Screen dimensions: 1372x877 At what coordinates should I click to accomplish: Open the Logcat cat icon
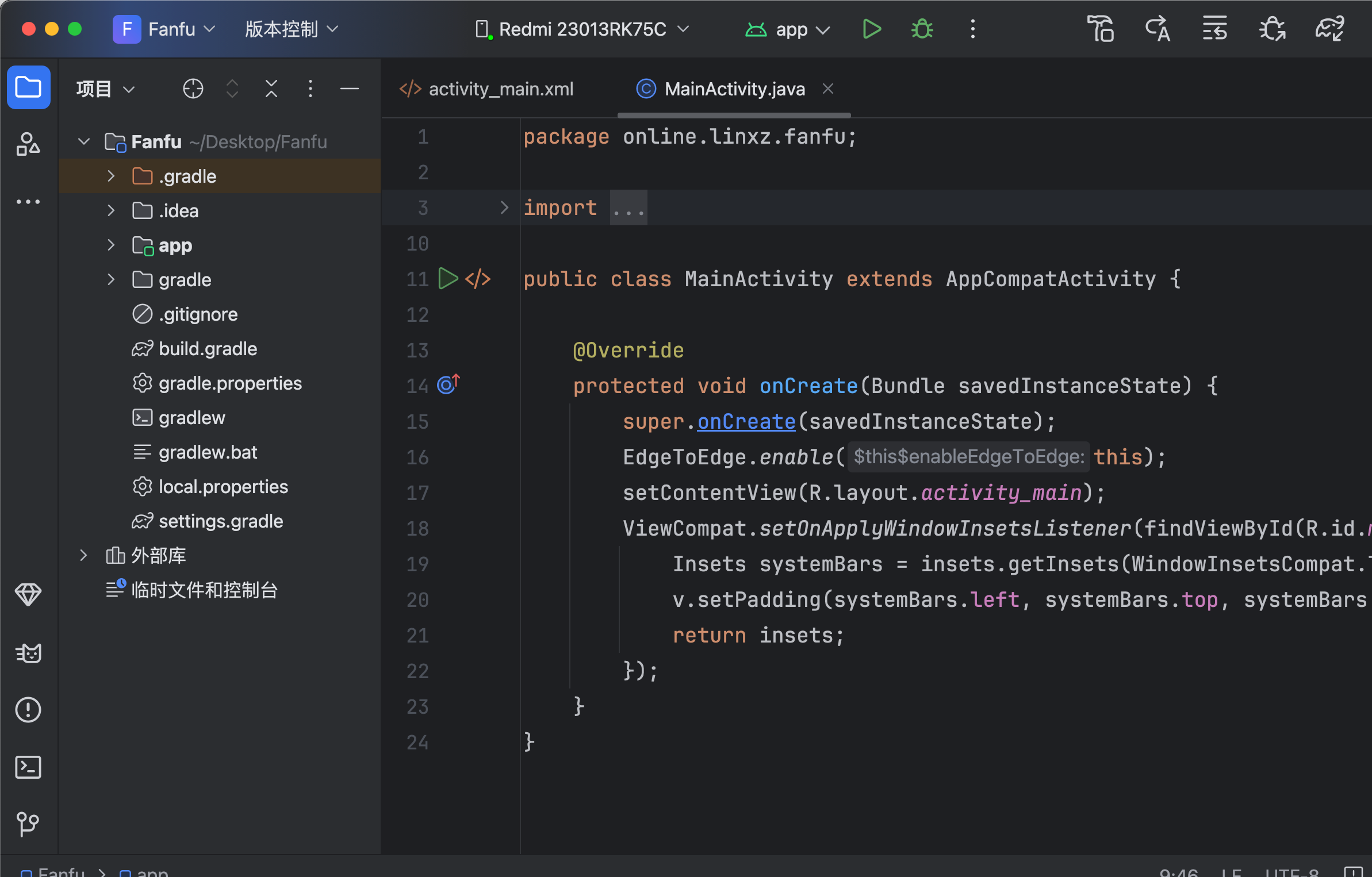(x=28, y=653)
